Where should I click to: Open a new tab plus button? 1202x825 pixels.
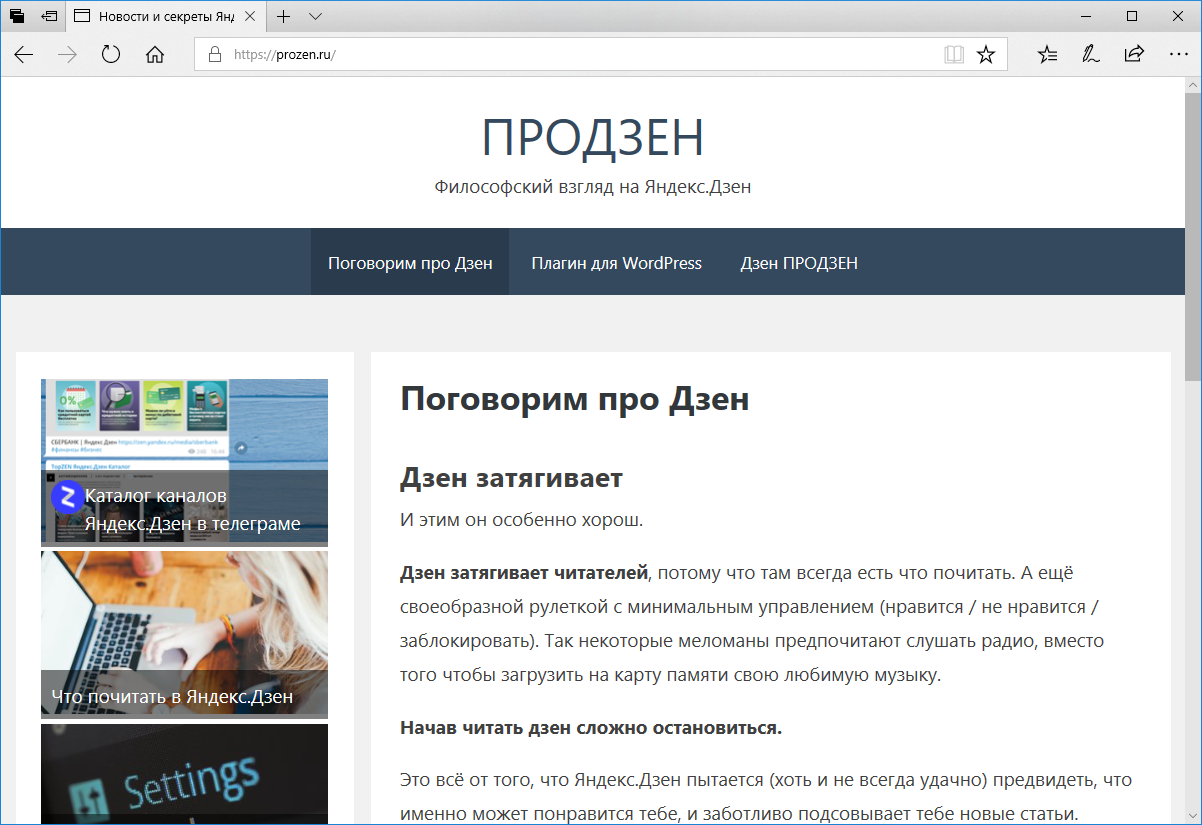[284, 16]
